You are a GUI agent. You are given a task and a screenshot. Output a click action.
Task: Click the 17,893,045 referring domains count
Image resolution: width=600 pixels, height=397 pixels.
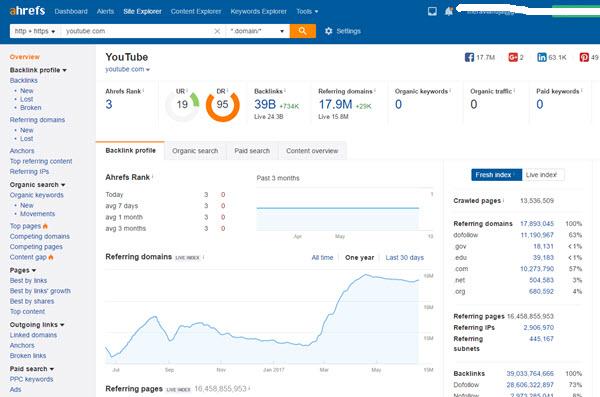[537, 224]
